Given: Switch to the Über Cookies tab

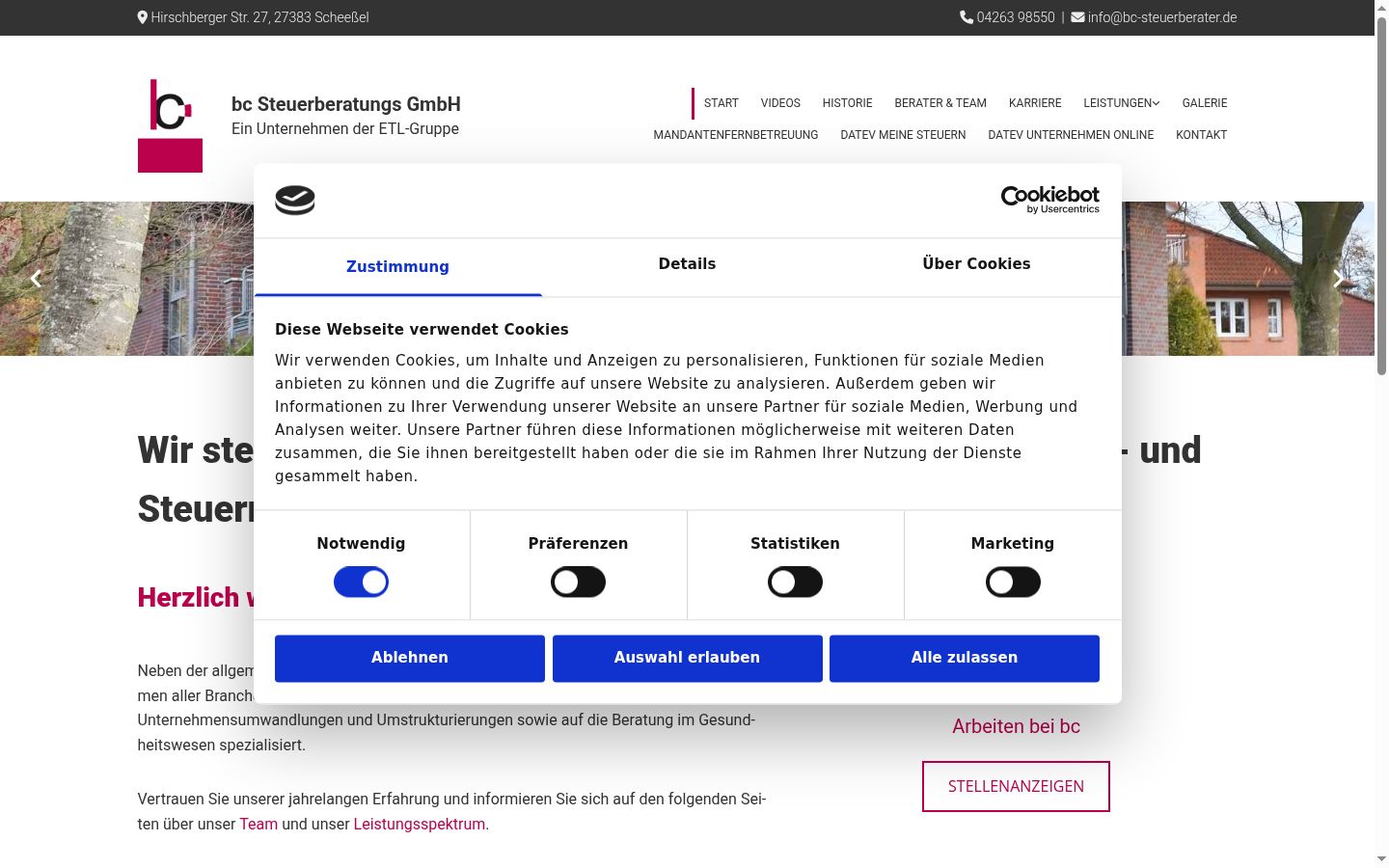Looking at the screenshot, I should pos(976,264).
